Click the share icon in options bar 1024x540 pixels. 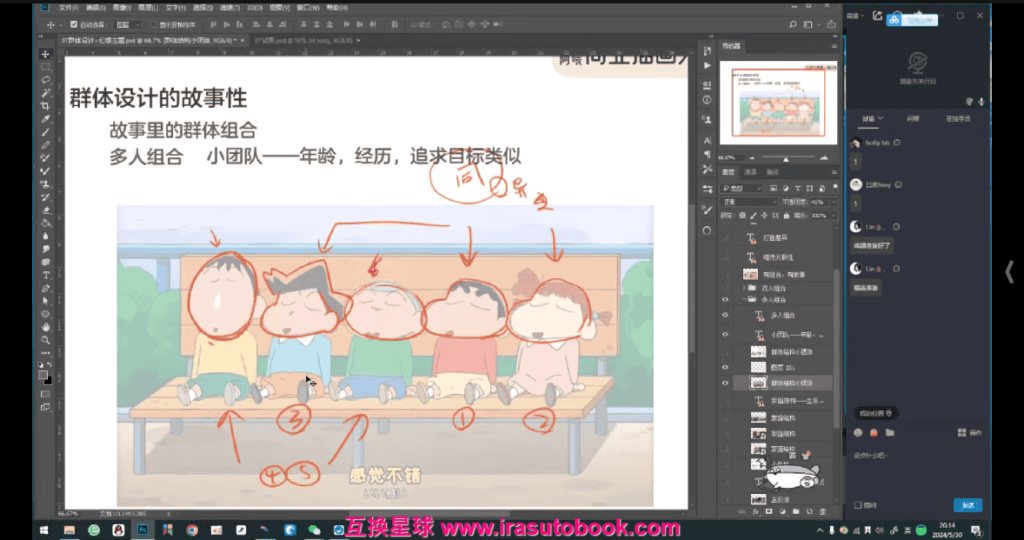pyautogui.click(x=831, y=25)
